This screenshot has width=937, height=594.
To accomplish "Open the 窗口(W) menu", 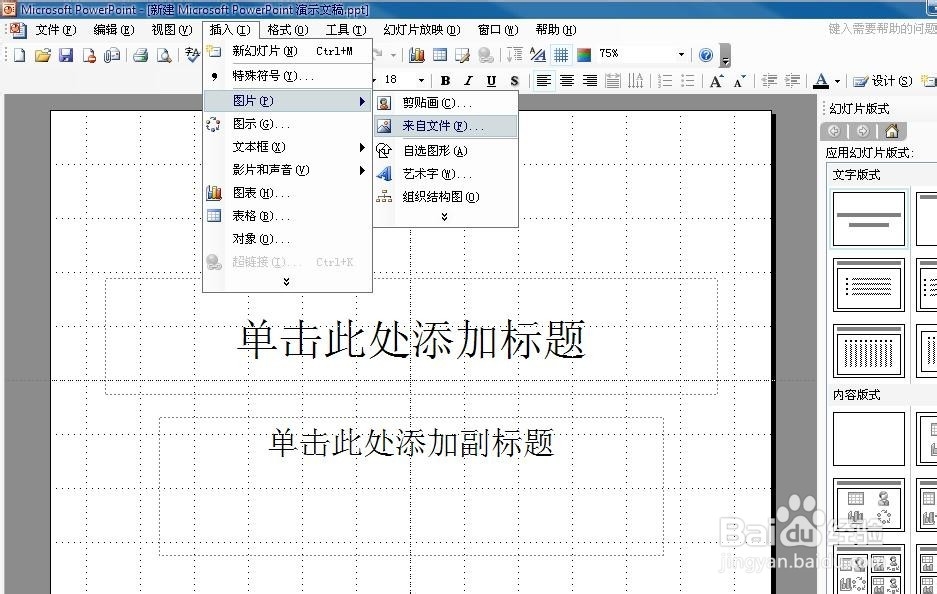I will click(498, 30).
